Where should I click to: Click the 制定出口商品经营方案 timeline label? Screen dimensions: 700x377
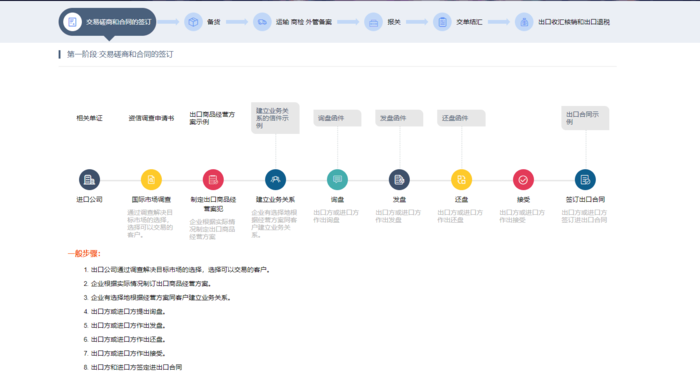[x=213, y=204]
